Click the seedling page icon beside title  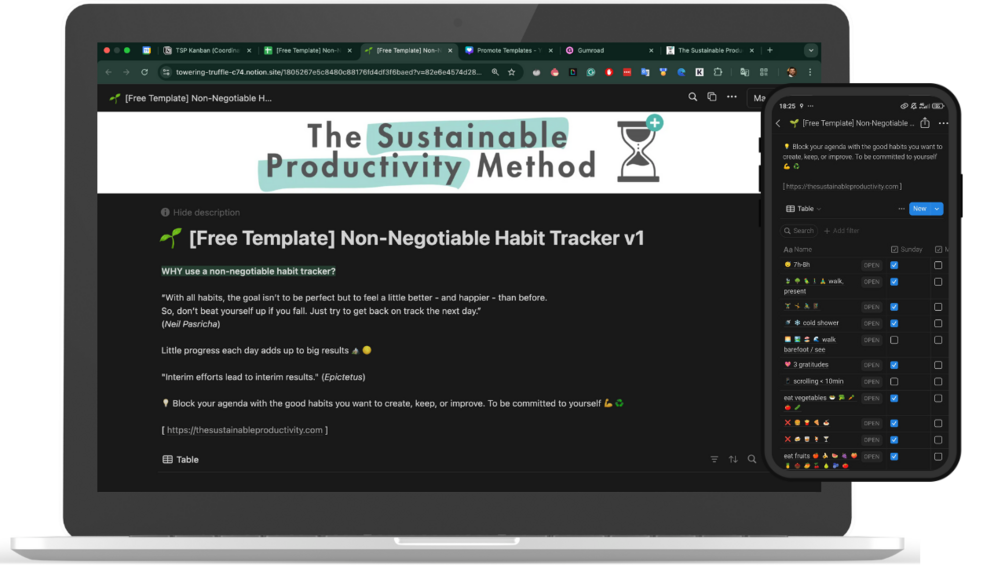click(x=170, y=238)
